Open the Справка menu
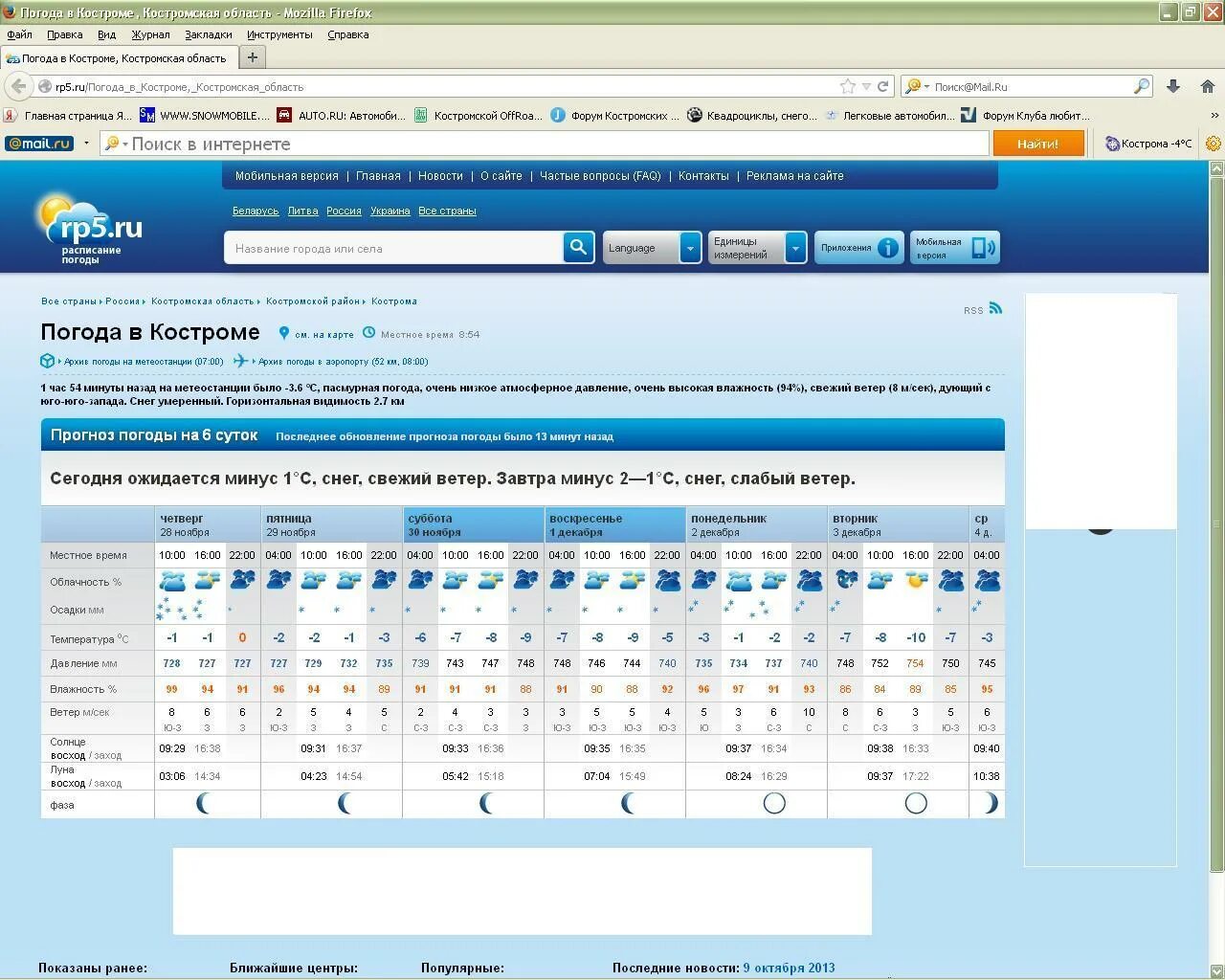Screen dimensions: 1225x980 (348, 34)
